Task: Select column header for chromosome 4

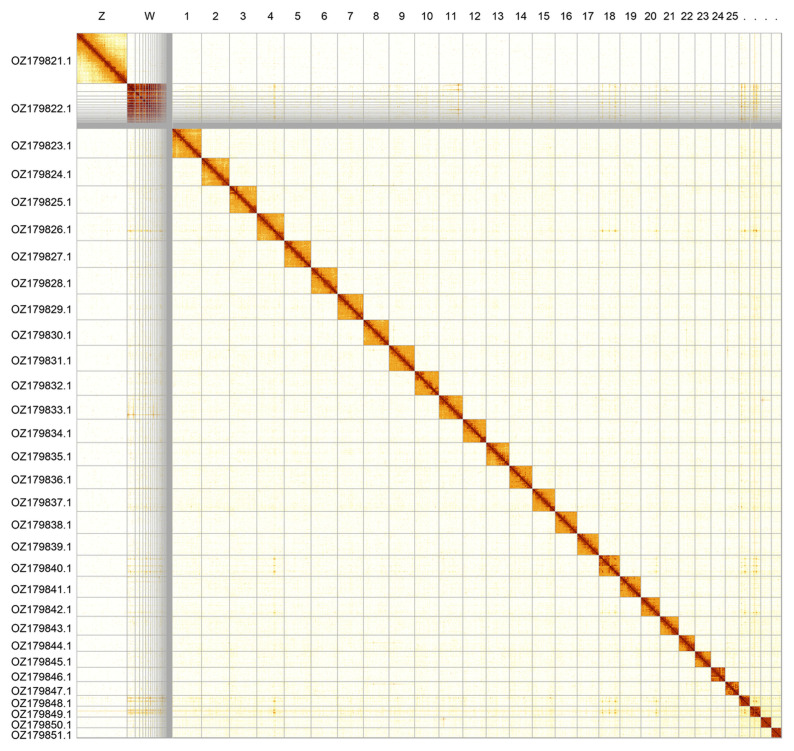Action: (271, 17)
